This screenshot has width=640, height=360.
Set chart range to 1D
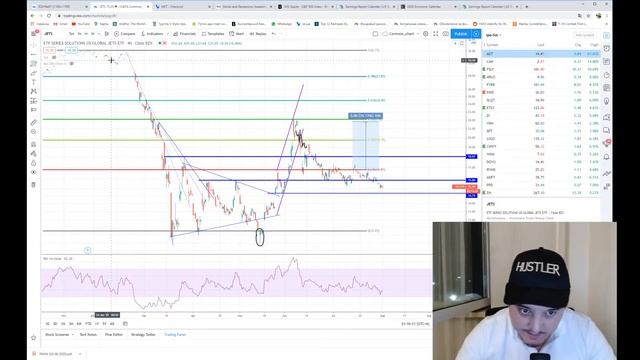click(47, 324)
